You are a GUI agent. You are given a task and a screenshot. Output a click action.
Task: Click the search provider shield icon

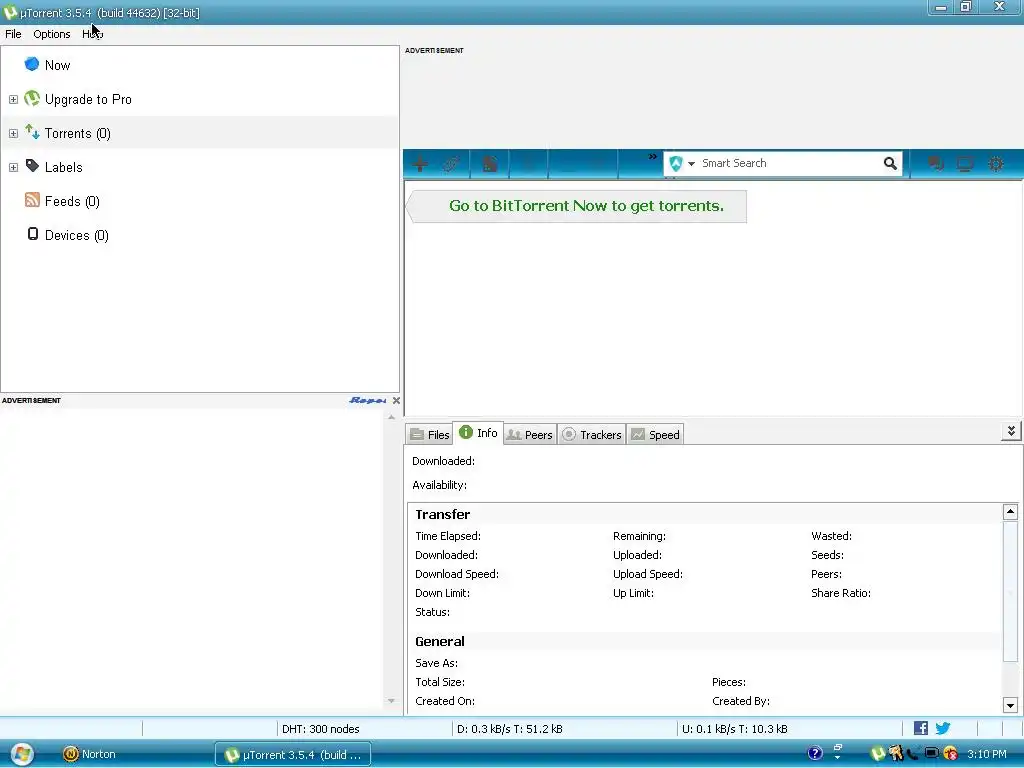[x=676, y=163]
